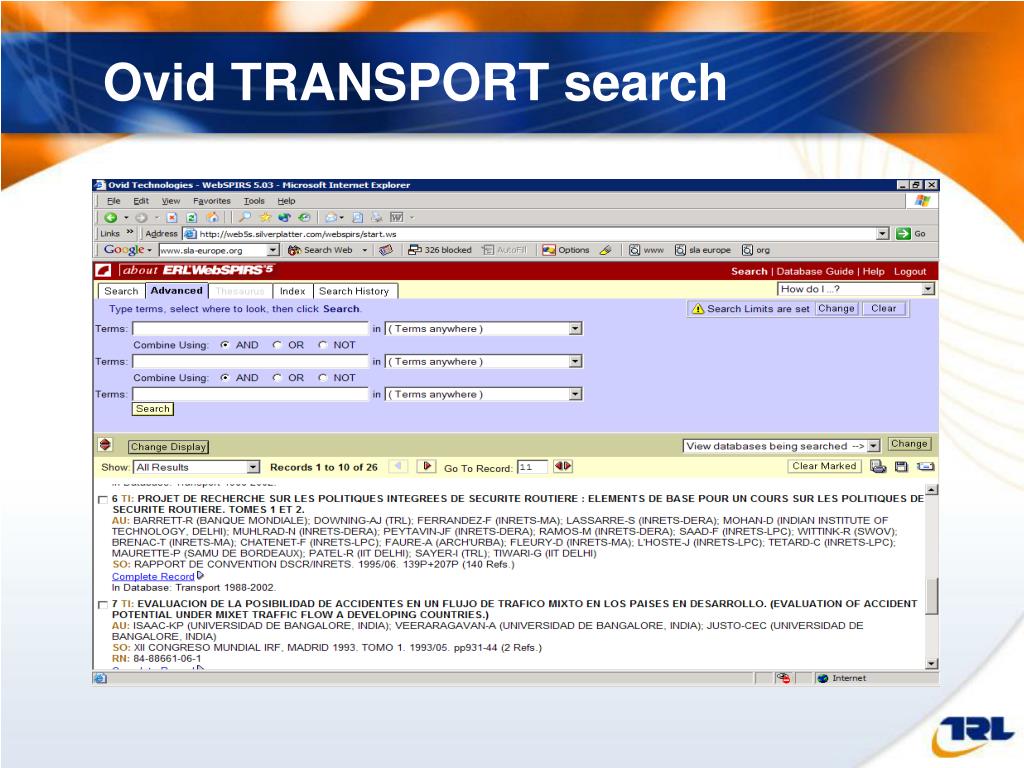The height and width of the screenshot is (768, 1024).
Task: Open the File menu
Action: 114,201
